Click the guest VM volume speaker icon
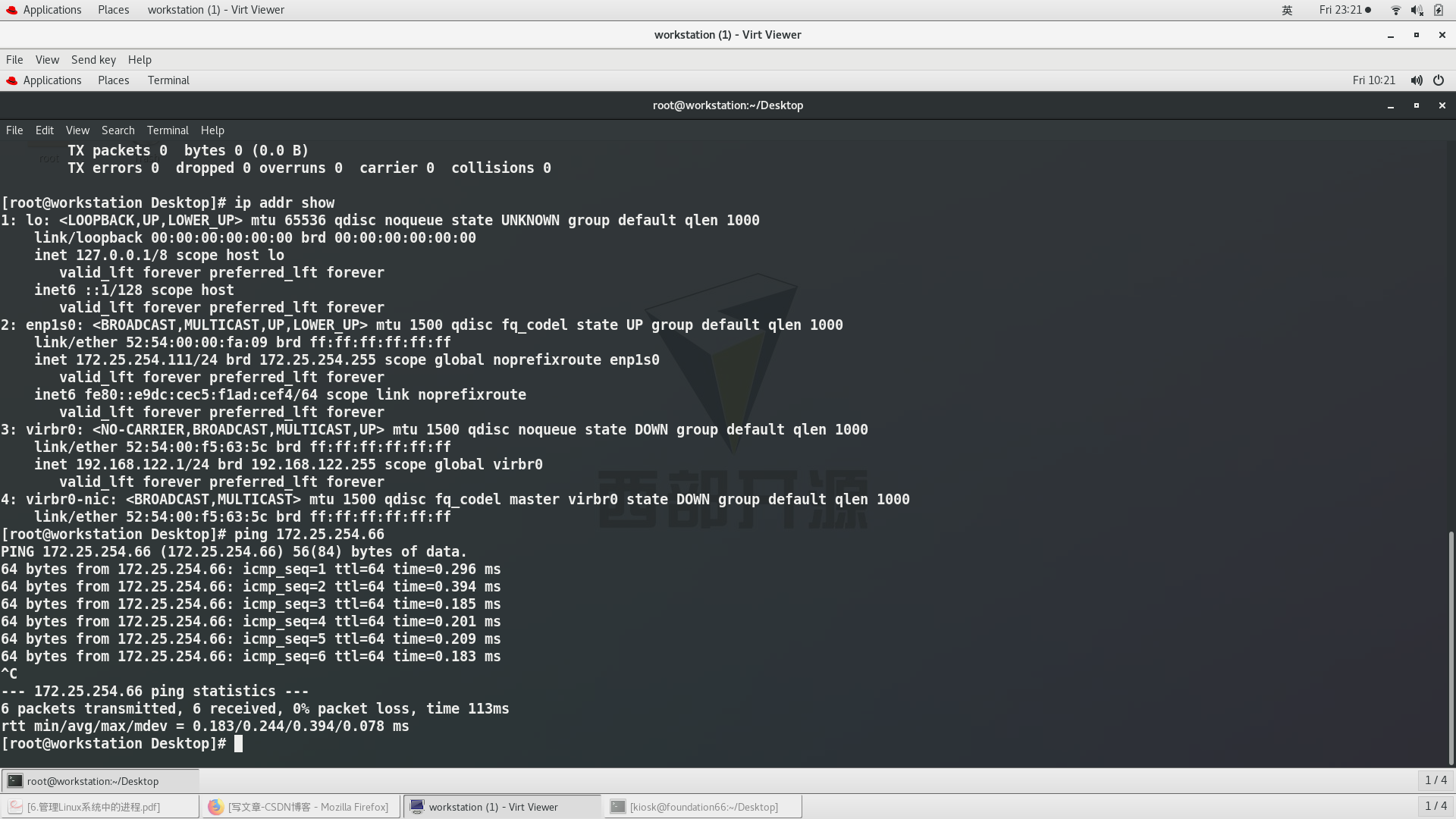1456x819 pixels. (x=1416, y=80)
